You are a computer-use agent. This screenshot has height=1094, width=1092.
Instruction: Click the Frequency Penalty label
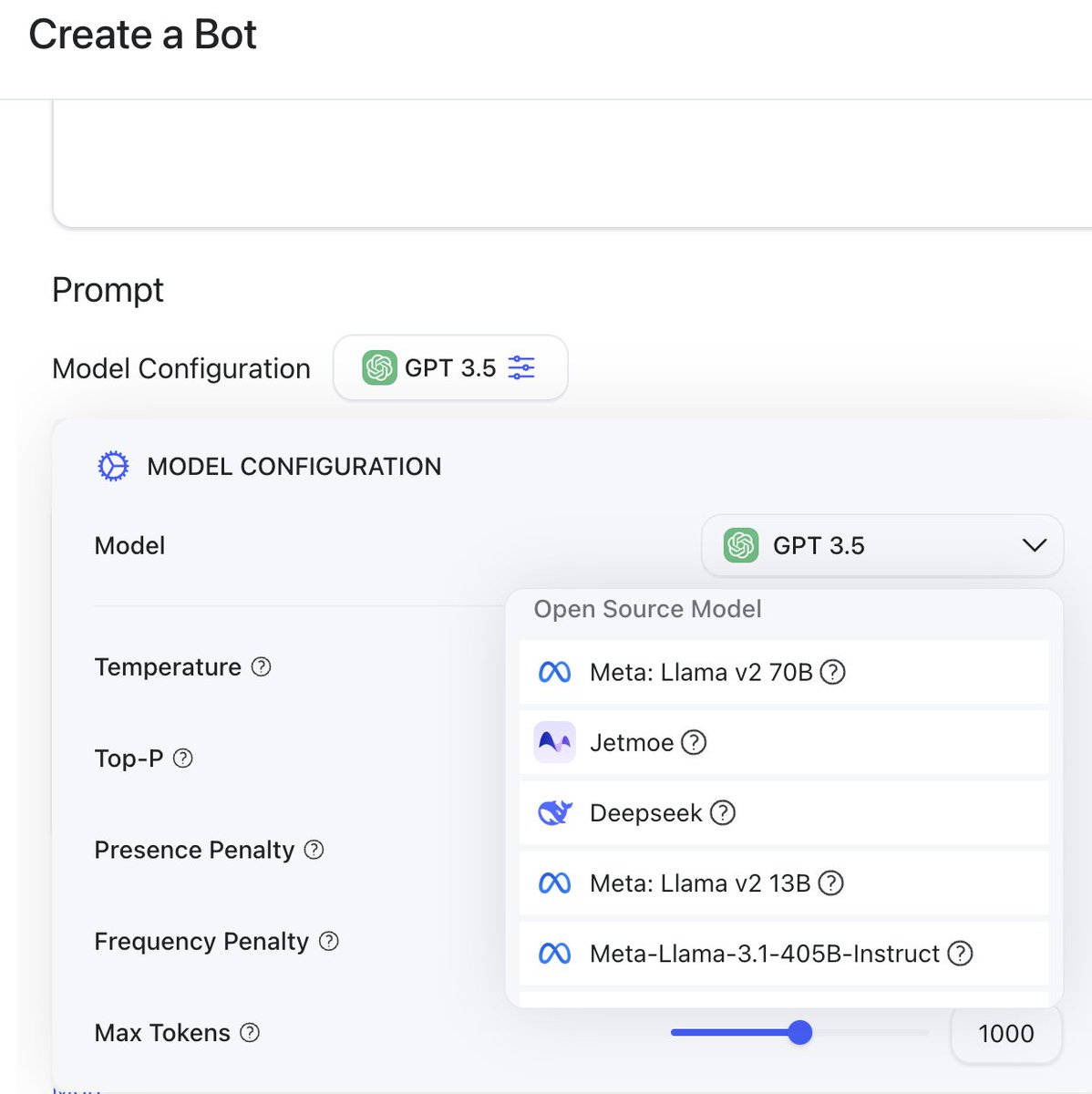[x=201, y=941]
